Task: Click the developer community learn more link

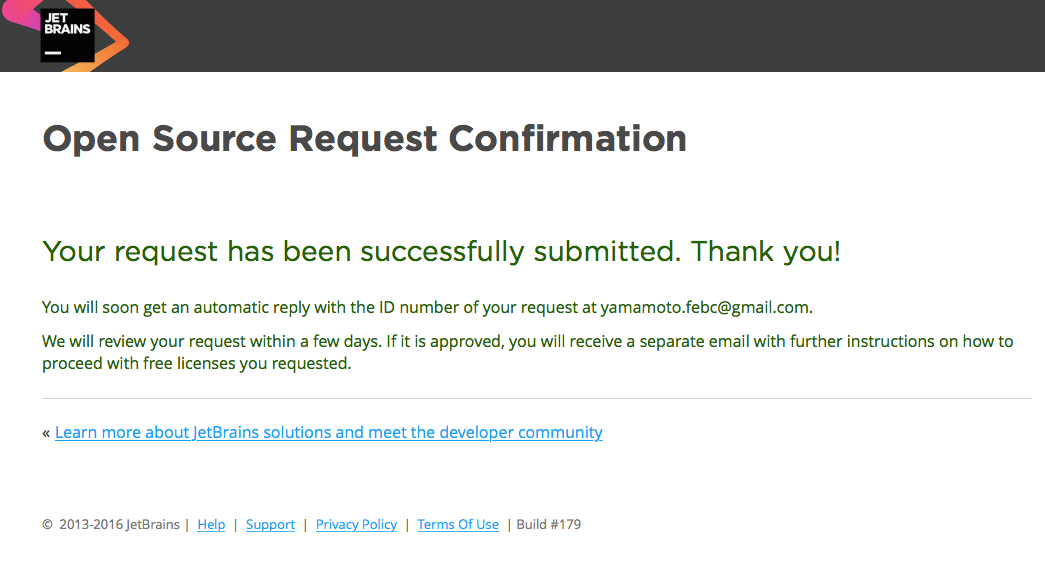Action: (x=329, y=432)
